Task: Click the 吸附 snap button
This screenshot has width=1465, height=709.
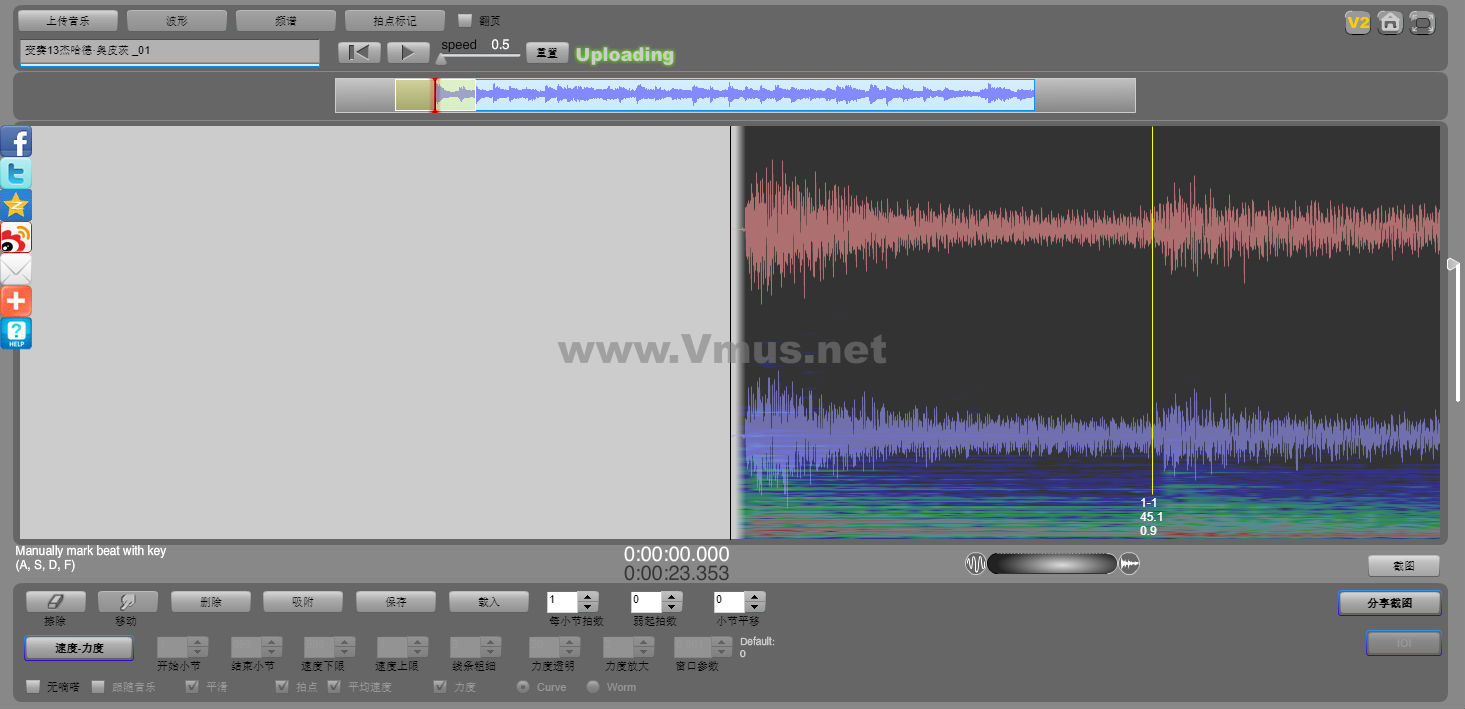Action: [x=303, y=601]
